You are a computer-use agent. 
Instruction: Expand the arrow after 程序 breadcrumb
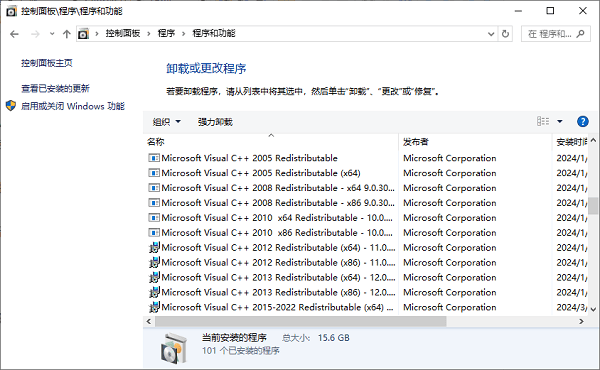[x=183, y=34]
